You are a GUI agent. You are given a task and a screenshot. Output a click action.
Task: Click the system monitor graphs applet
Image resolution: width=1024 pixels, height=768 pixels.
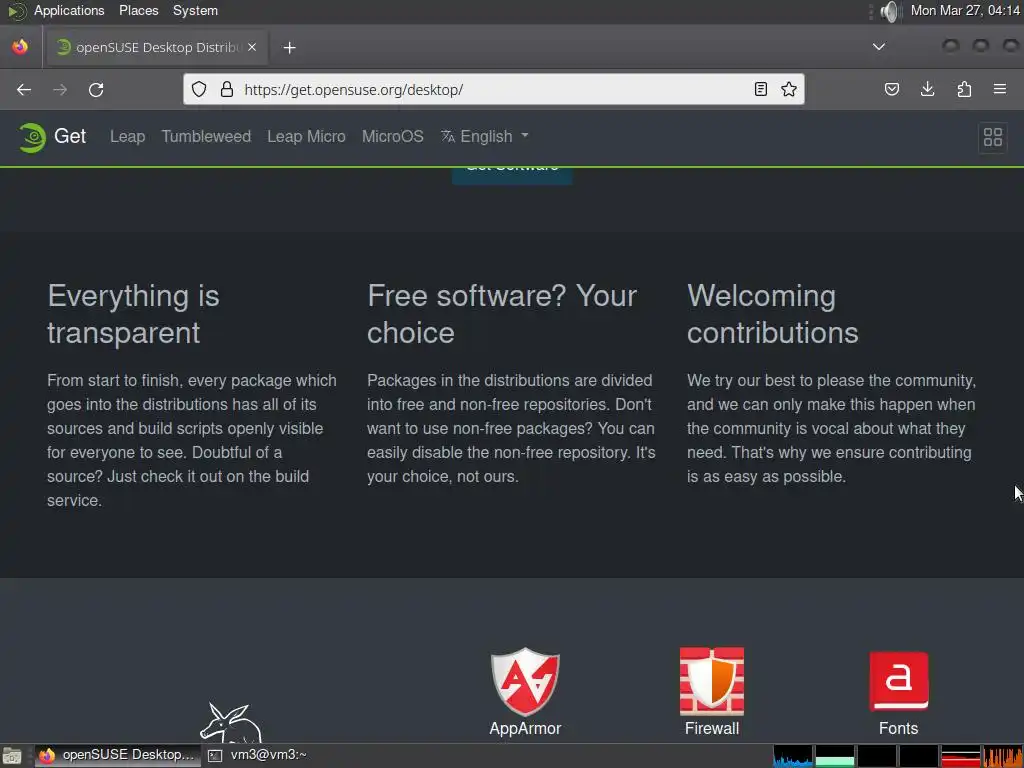coord(897,756)
